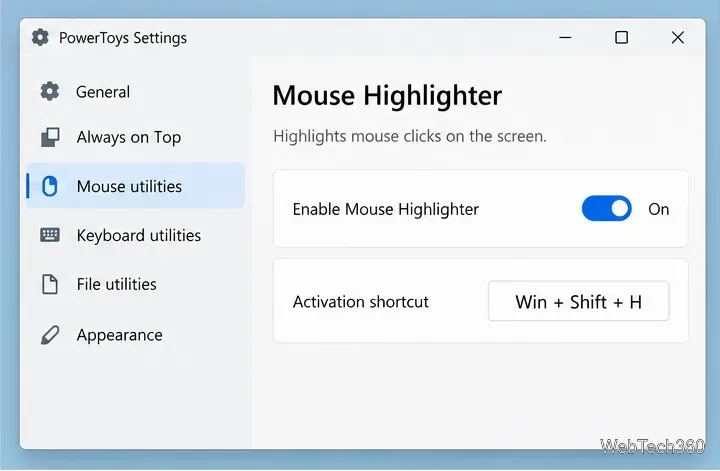720x471 pixels.
Task: Click the Keyboard utilities keyboard icon
Action: [50, 235]
